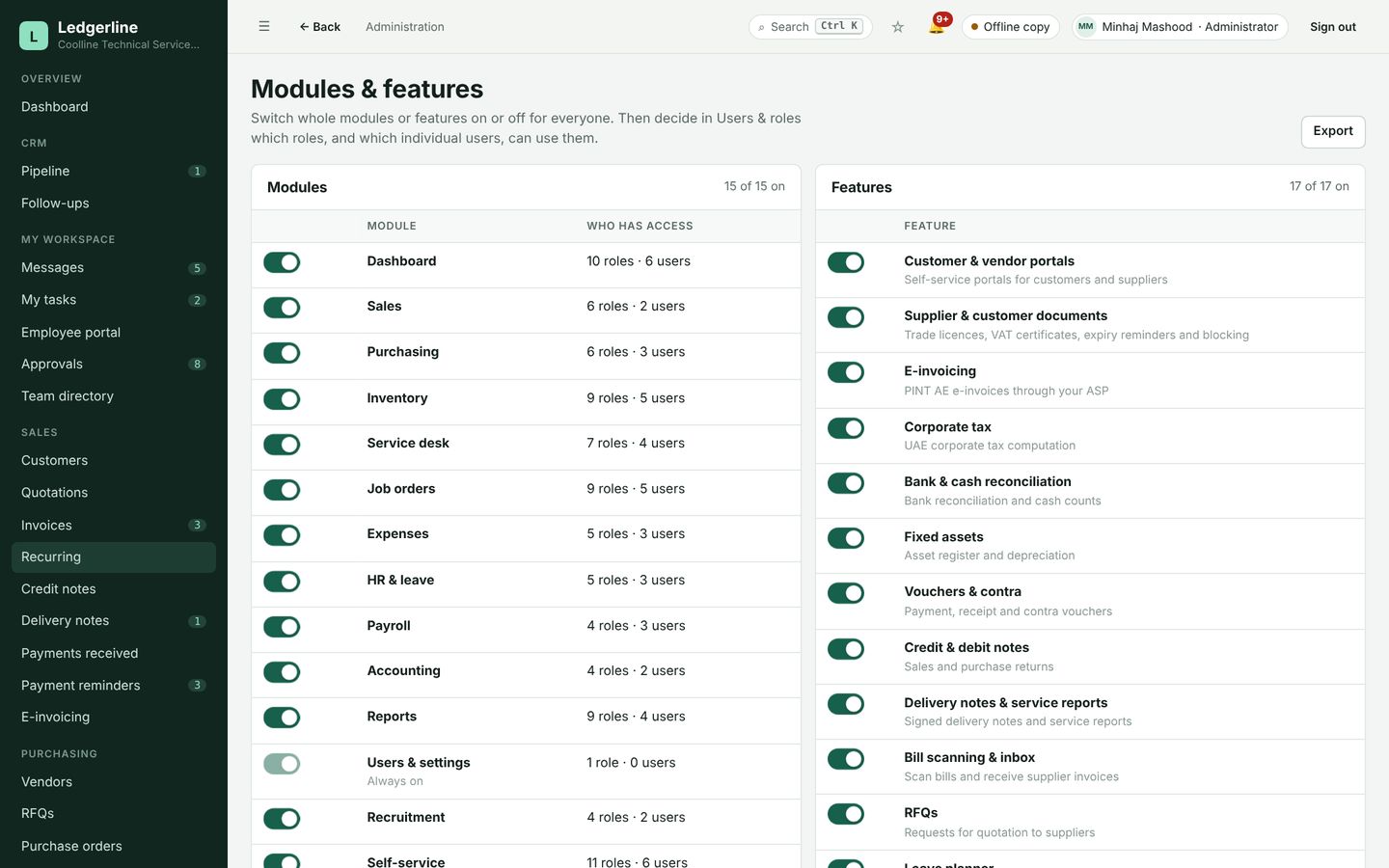The image size is (1389, 868).
Task: Click the "15 of 15 on" count
Action: click(754, 186)
